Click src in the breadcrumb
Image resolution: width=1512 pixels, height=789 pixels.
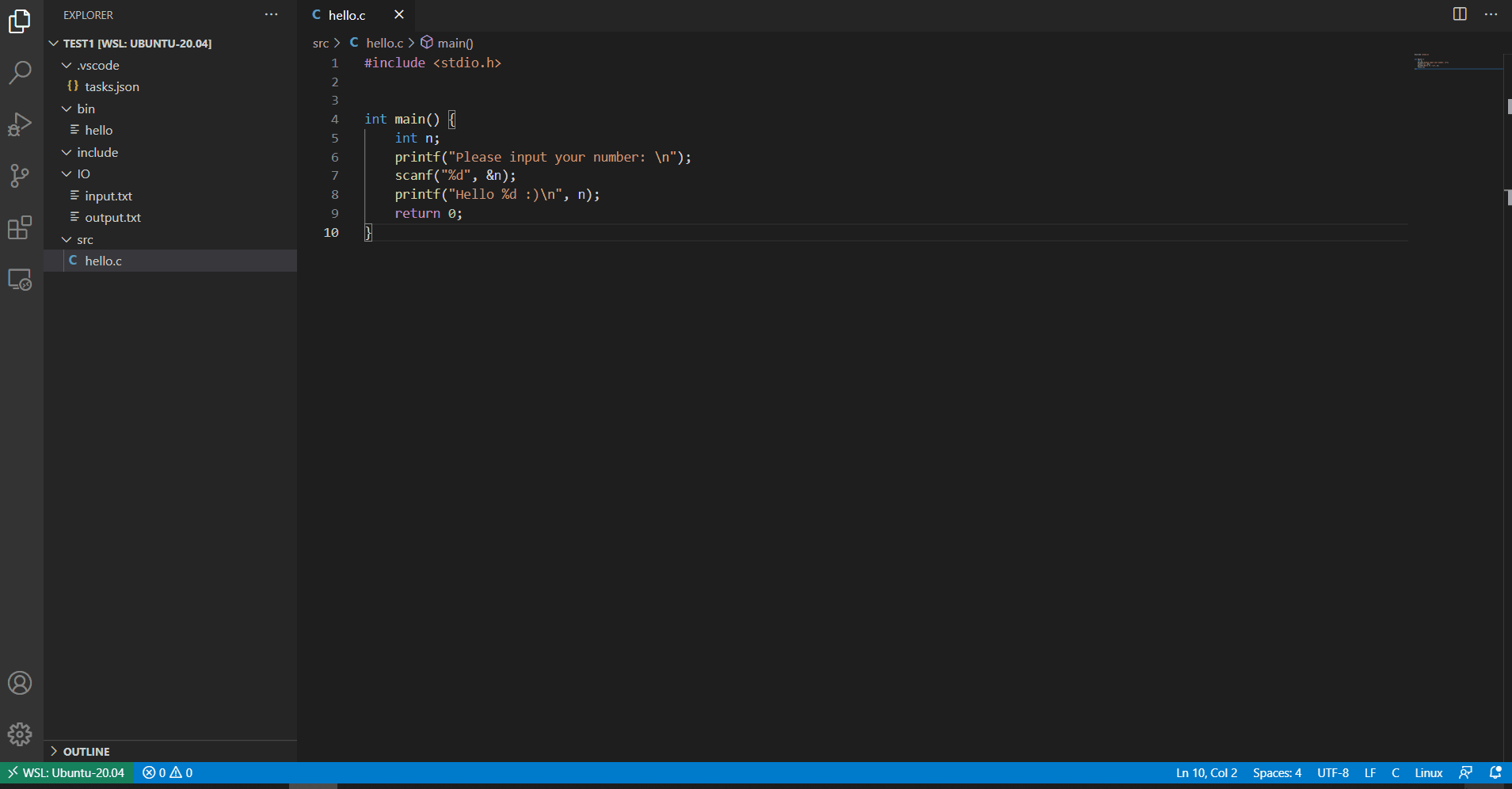click(x=320, y=43)
